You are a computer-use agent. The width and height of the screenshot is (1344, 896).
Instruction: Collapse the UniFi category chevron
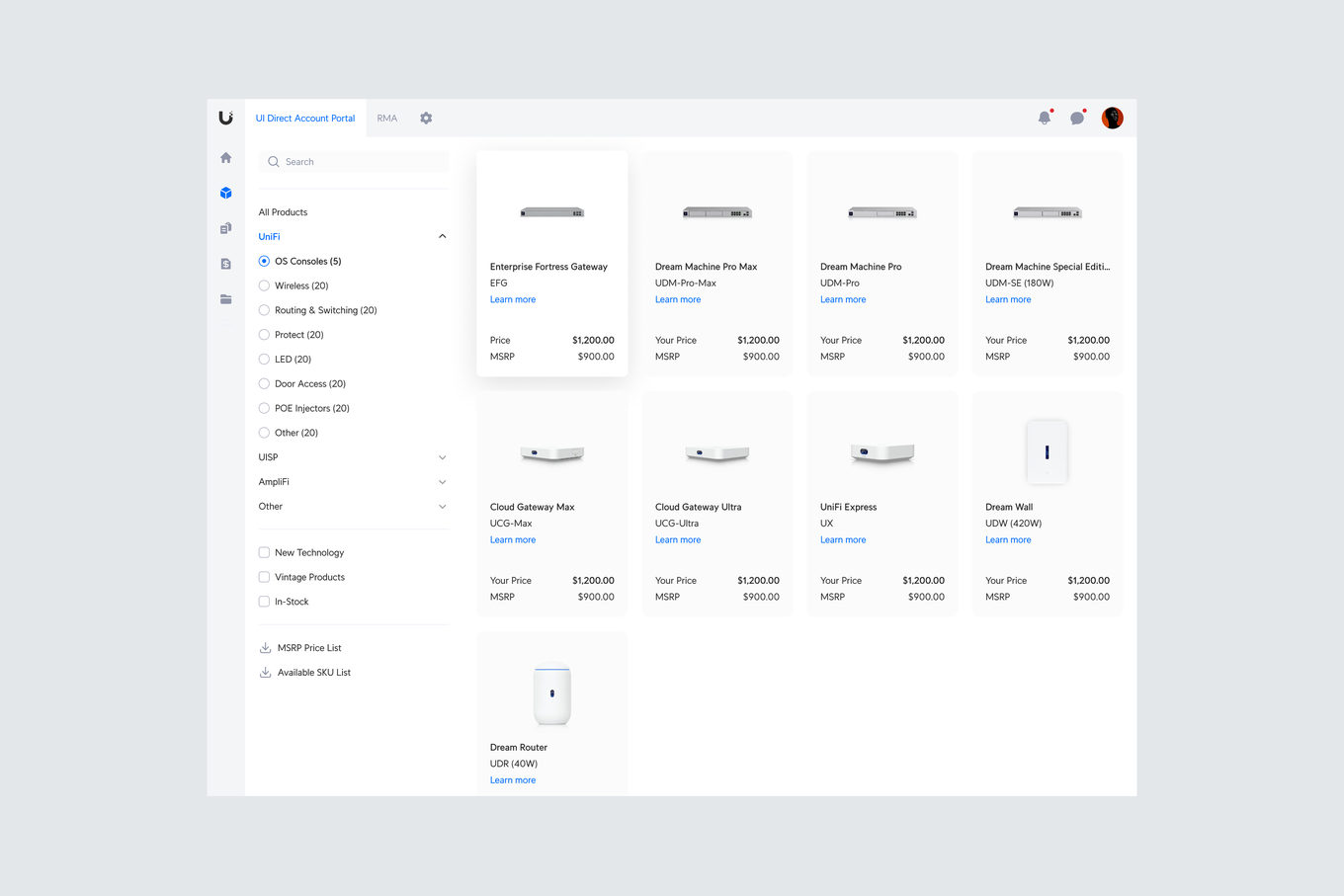click(442, 237)
